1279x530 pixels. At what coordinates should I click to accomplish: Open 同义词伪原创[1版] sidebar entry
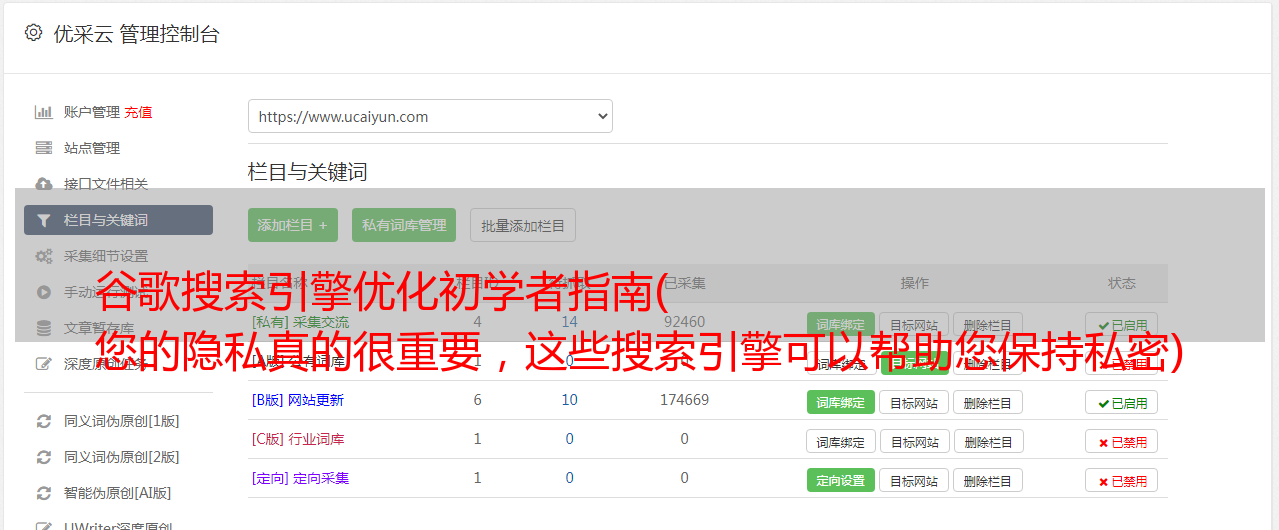(122, 421)
